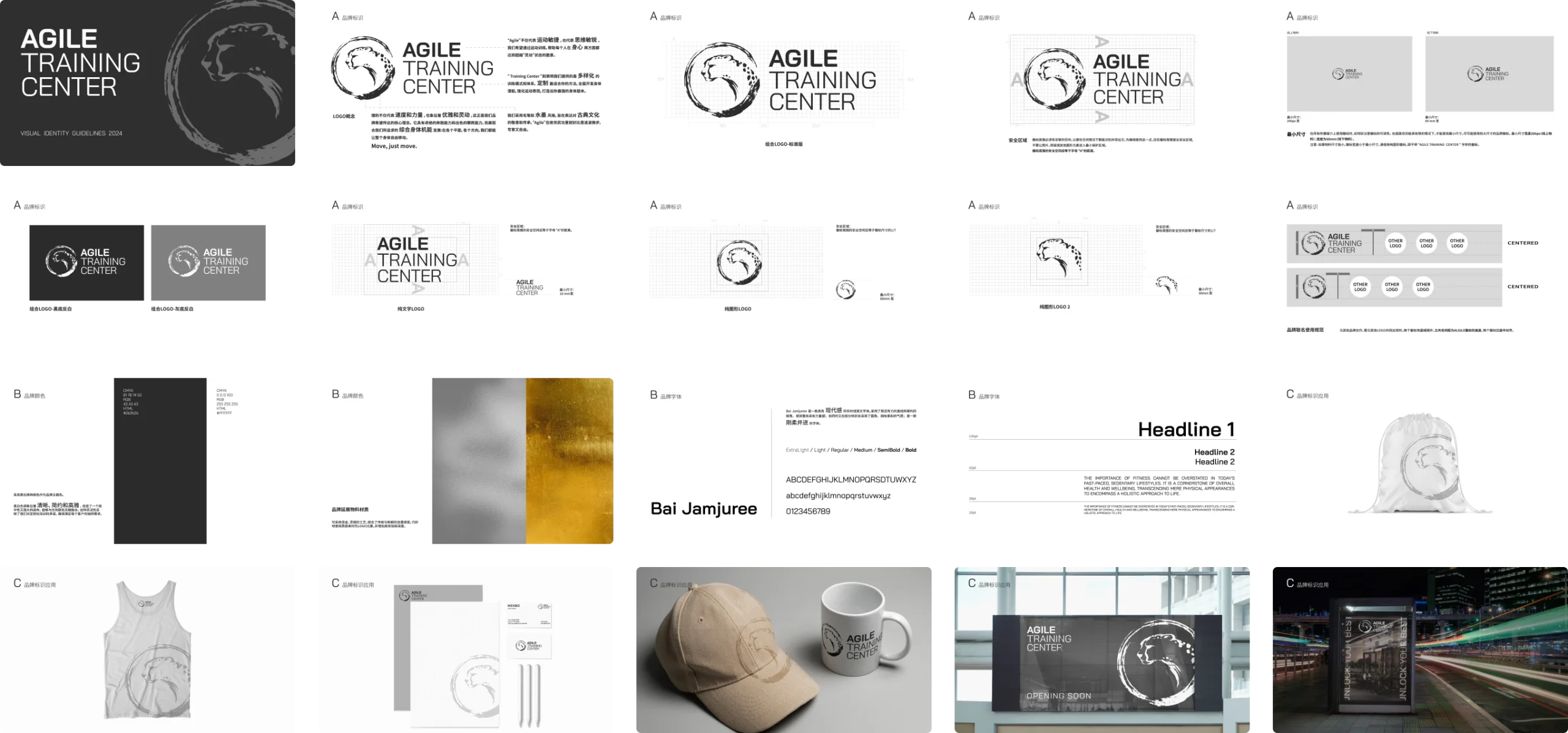Click the last OTHER LOGO circle in the bottom banner
This screenshot has width=1568, height=733.
[x=1423, y=287]
